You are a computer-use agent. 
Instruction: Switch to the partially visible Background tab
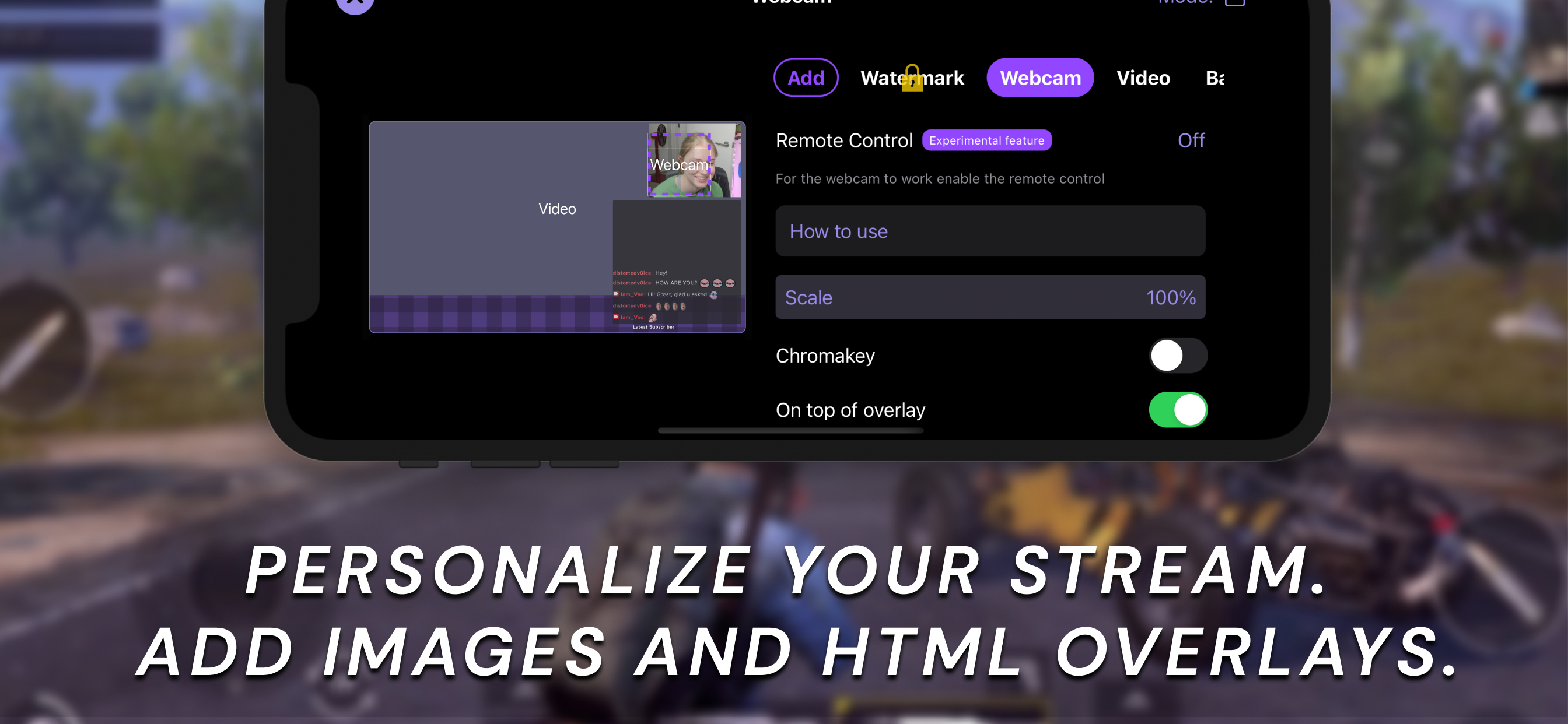[x=1216, y=78]
